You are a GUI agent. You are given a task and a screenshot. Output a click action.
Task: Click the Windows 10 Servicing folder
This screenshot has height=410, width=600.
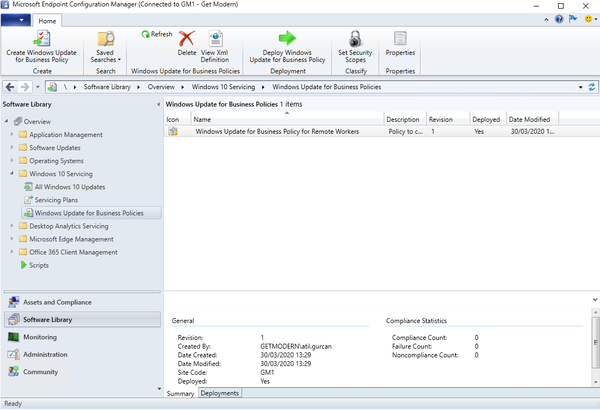pos(56,173)
